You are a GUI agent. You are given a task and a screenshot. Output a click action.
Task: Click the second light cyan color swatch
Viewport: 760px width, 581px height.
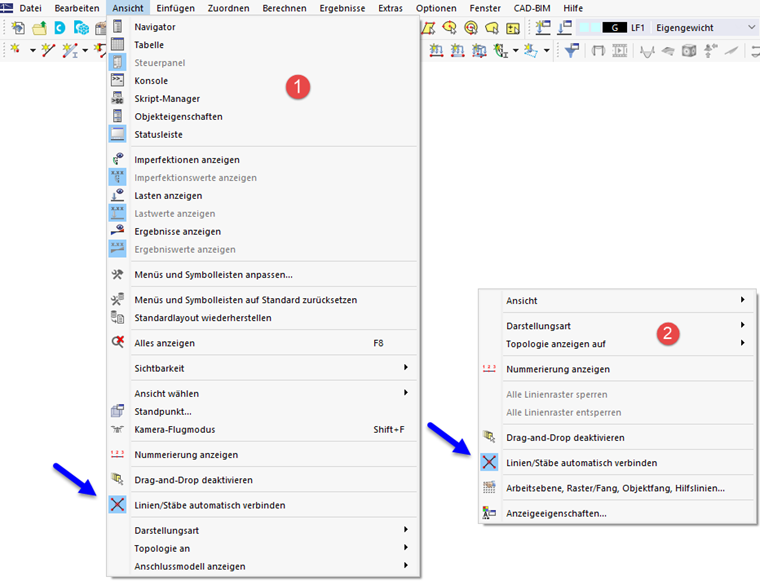(595, 28)
